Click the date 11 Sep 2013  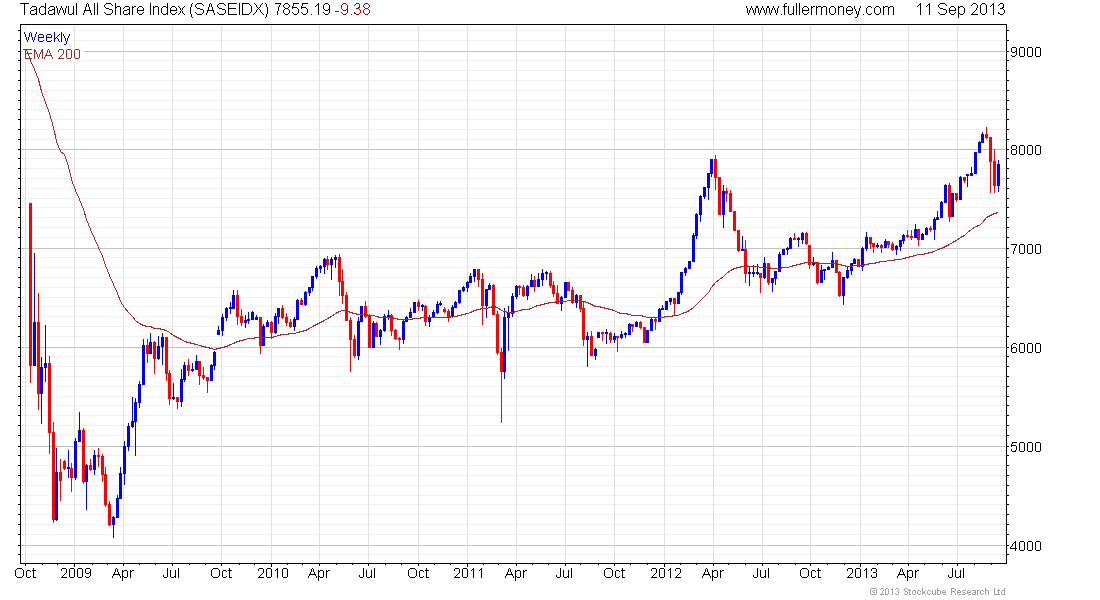pyautogui.click(x=960, y=10)
